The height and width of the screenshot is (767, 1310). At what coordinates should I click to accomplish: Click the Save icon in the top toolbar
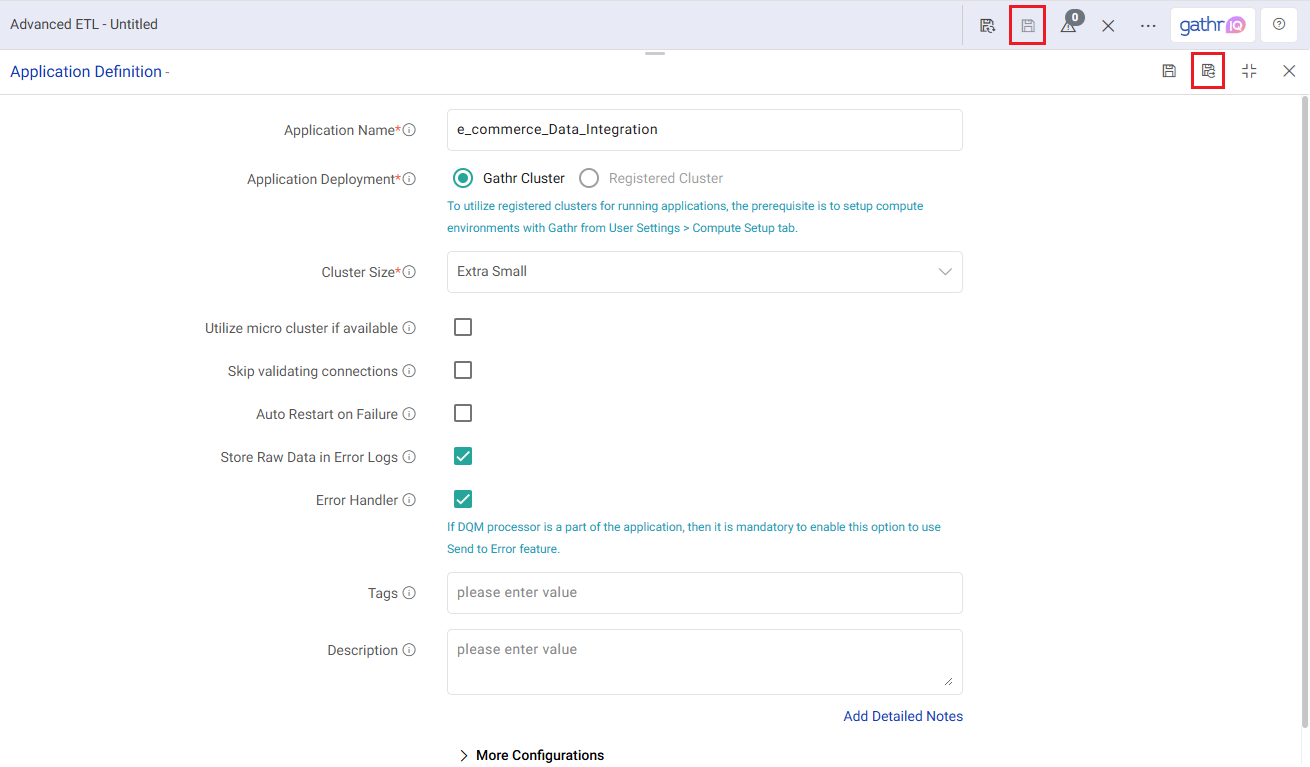click(1027, 24)
